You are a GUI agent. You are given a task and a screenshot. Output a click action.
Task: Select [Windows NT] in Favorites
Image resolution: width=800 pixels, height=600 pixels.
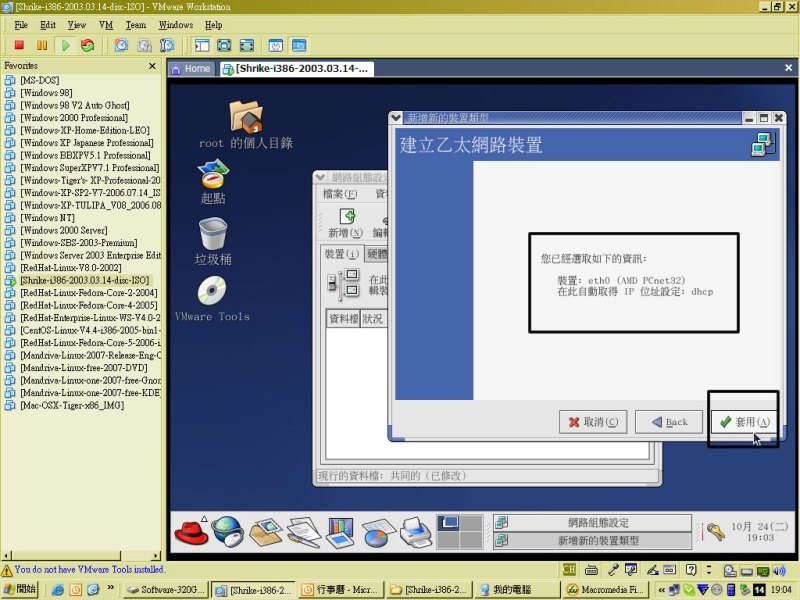(47, 218)
